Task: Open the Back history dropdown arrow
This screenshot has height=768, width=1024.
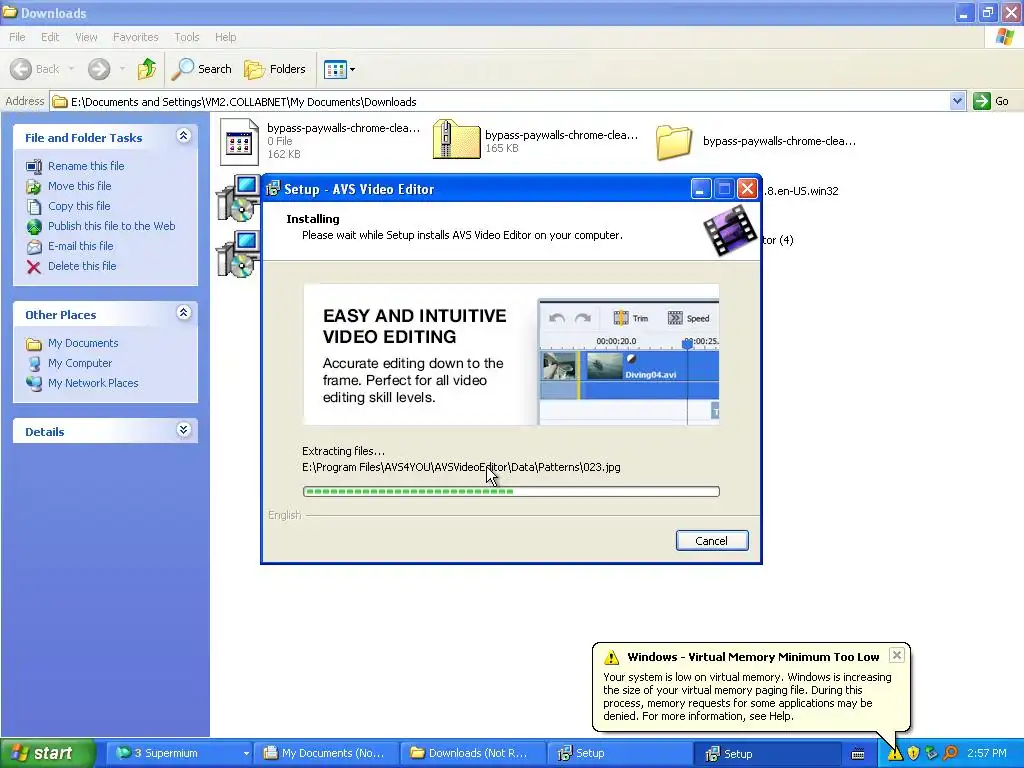Action: pos(71,69)
